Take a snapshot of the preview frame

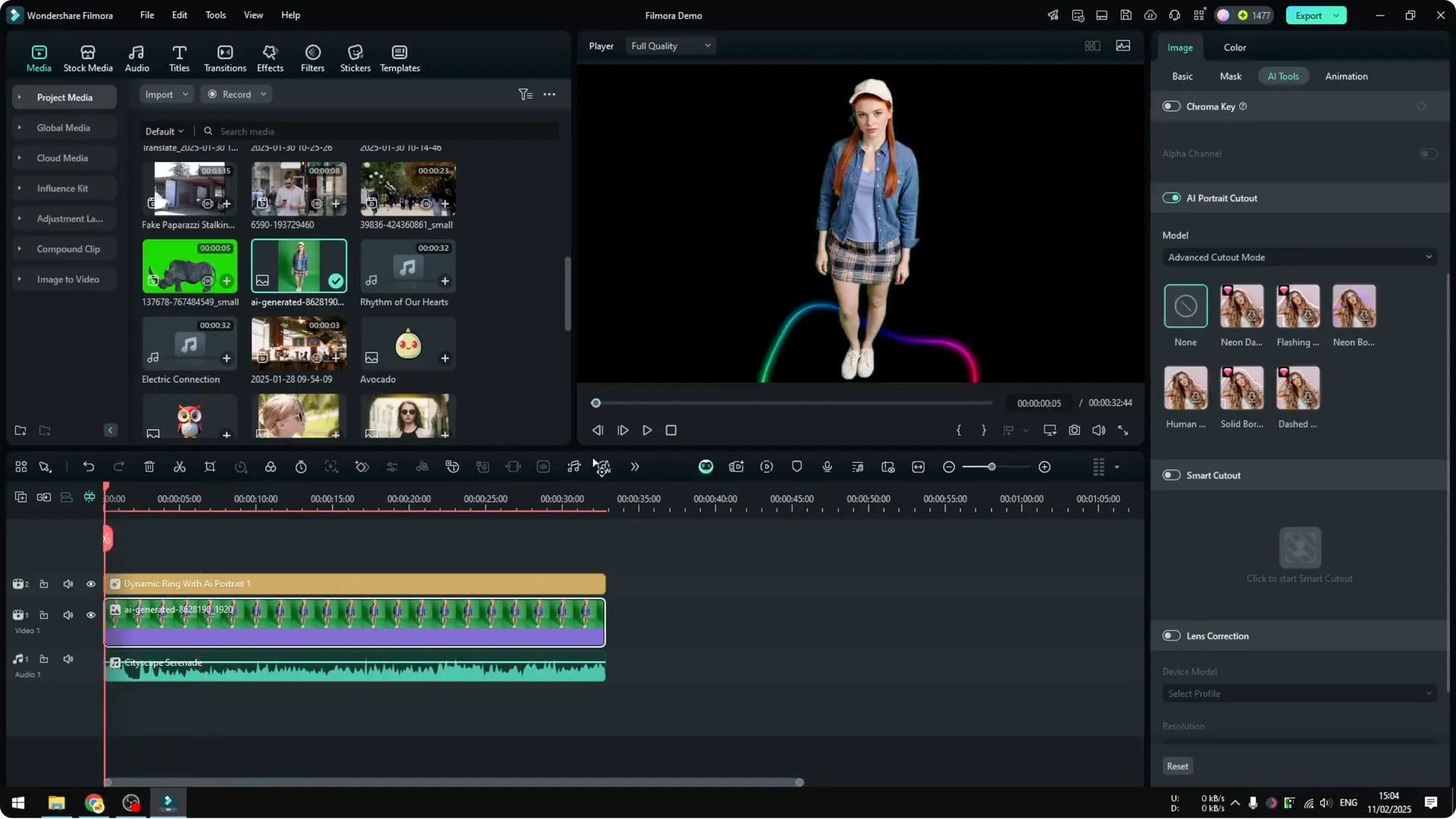click(x=1074, y=430)
